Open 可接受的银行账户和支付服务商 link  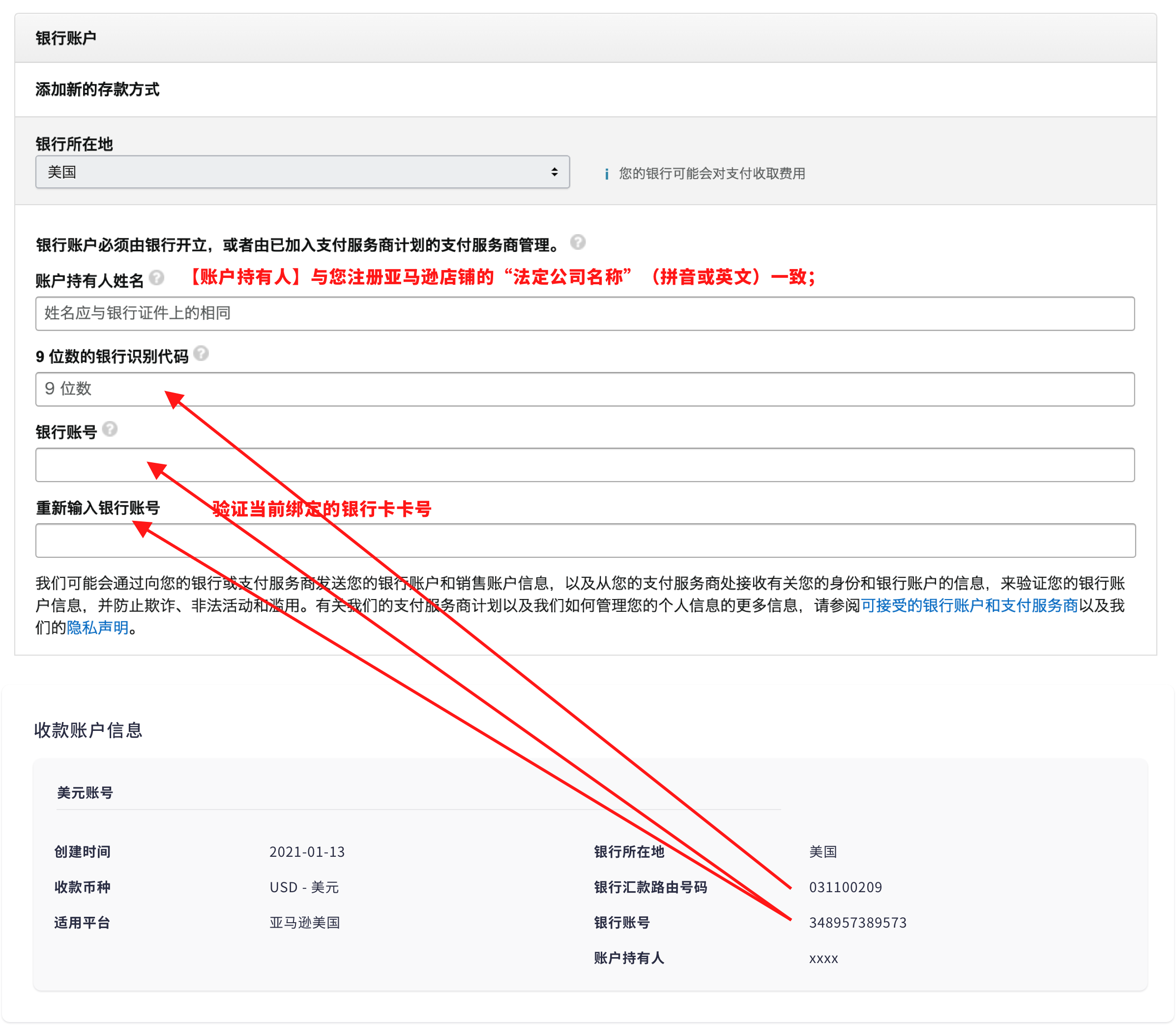point(969,605)
